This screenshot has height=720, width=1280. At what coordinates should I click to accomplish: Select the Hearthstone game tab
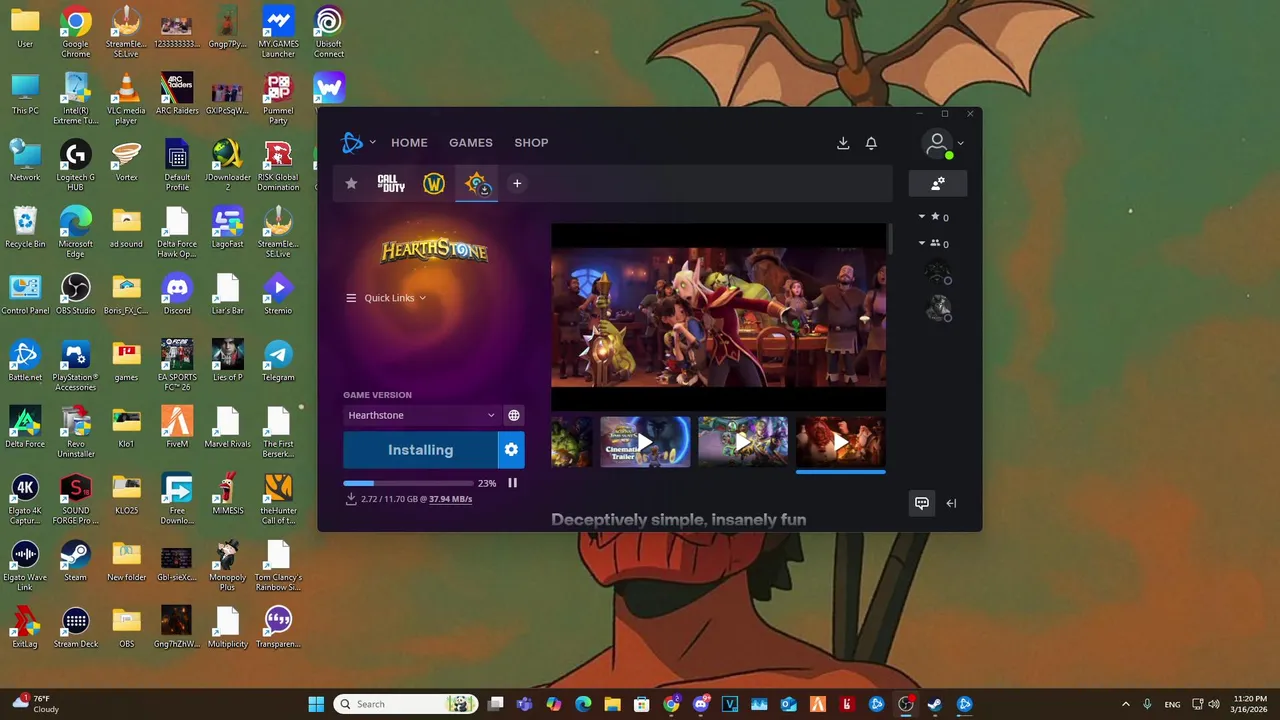(x=477, y=184)
